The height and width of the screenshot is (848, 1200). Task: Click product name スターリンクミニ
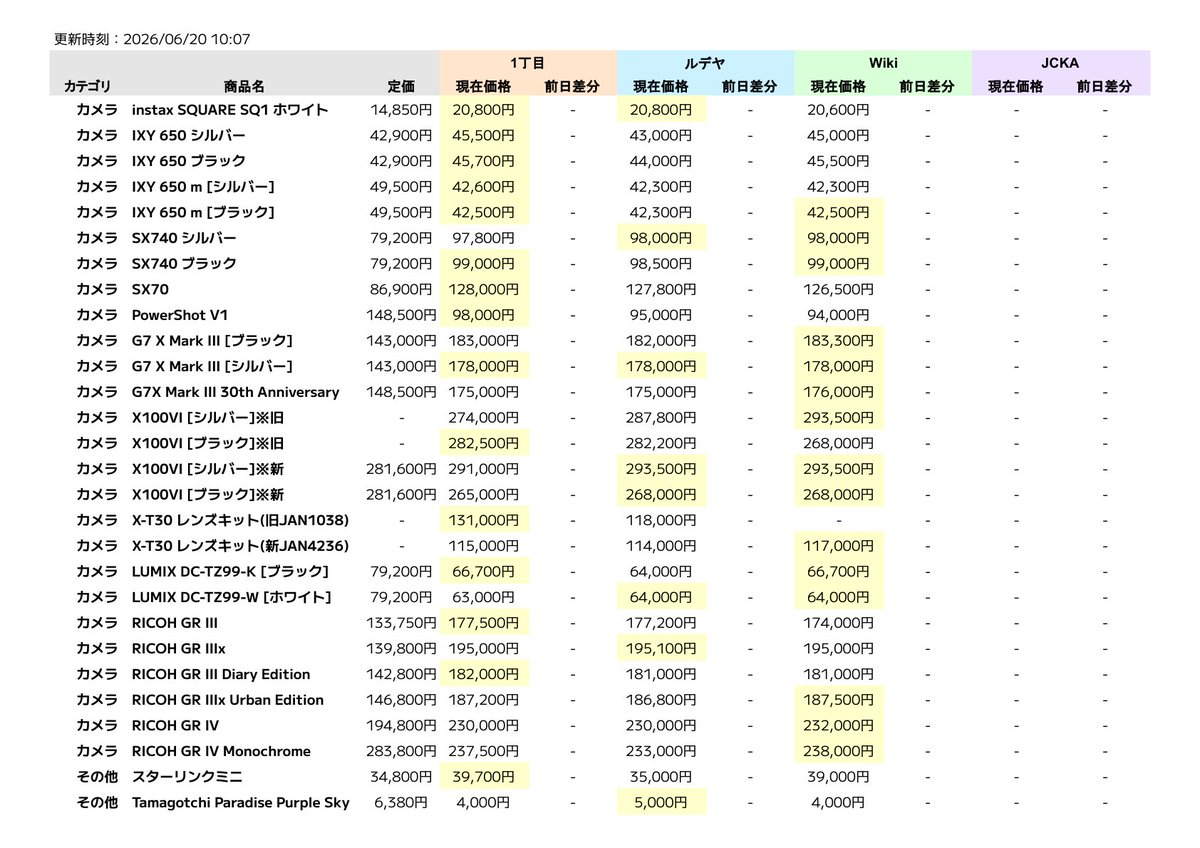point(187,776)
